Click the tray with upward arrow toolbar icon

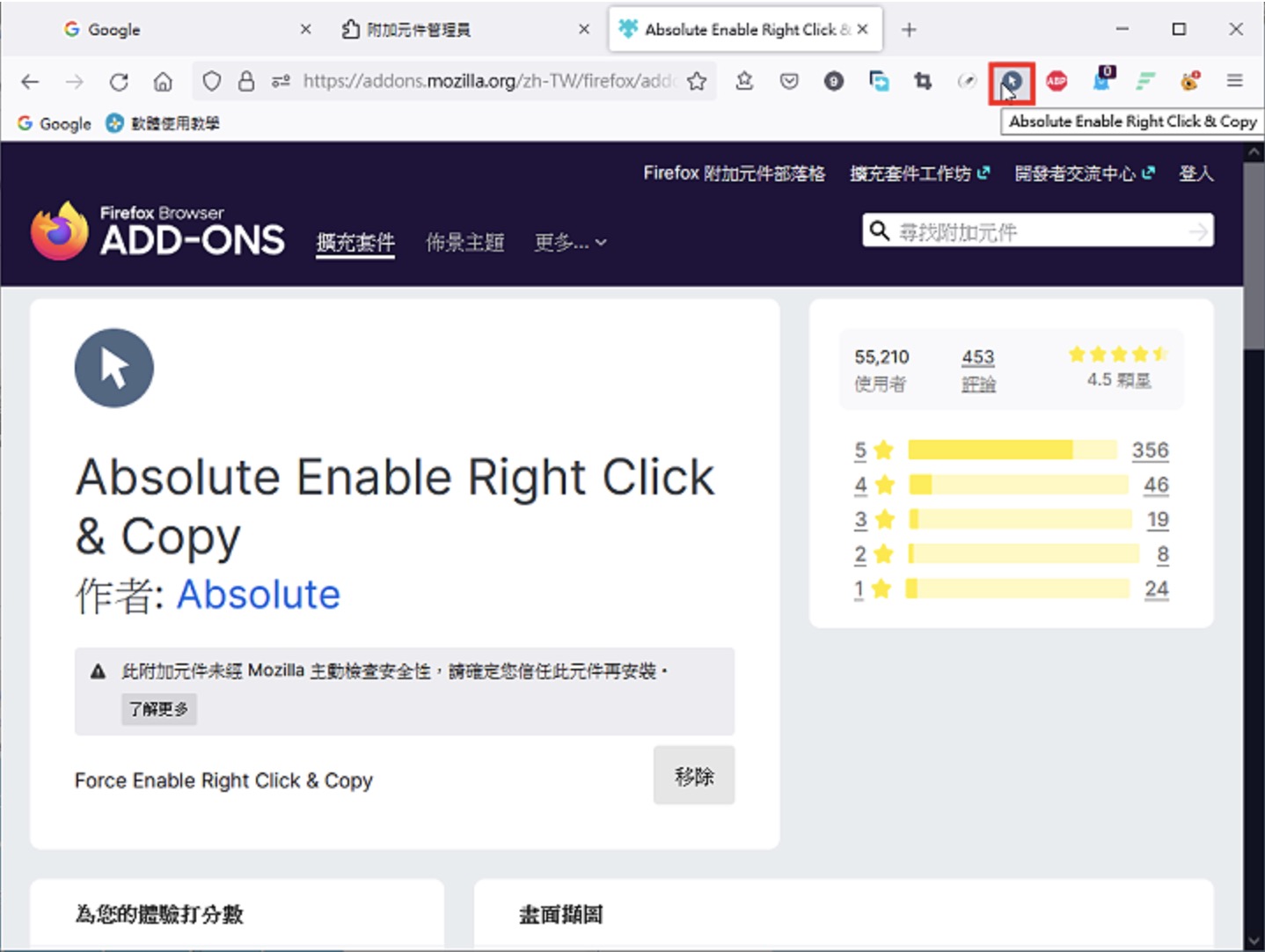point(744,82)
